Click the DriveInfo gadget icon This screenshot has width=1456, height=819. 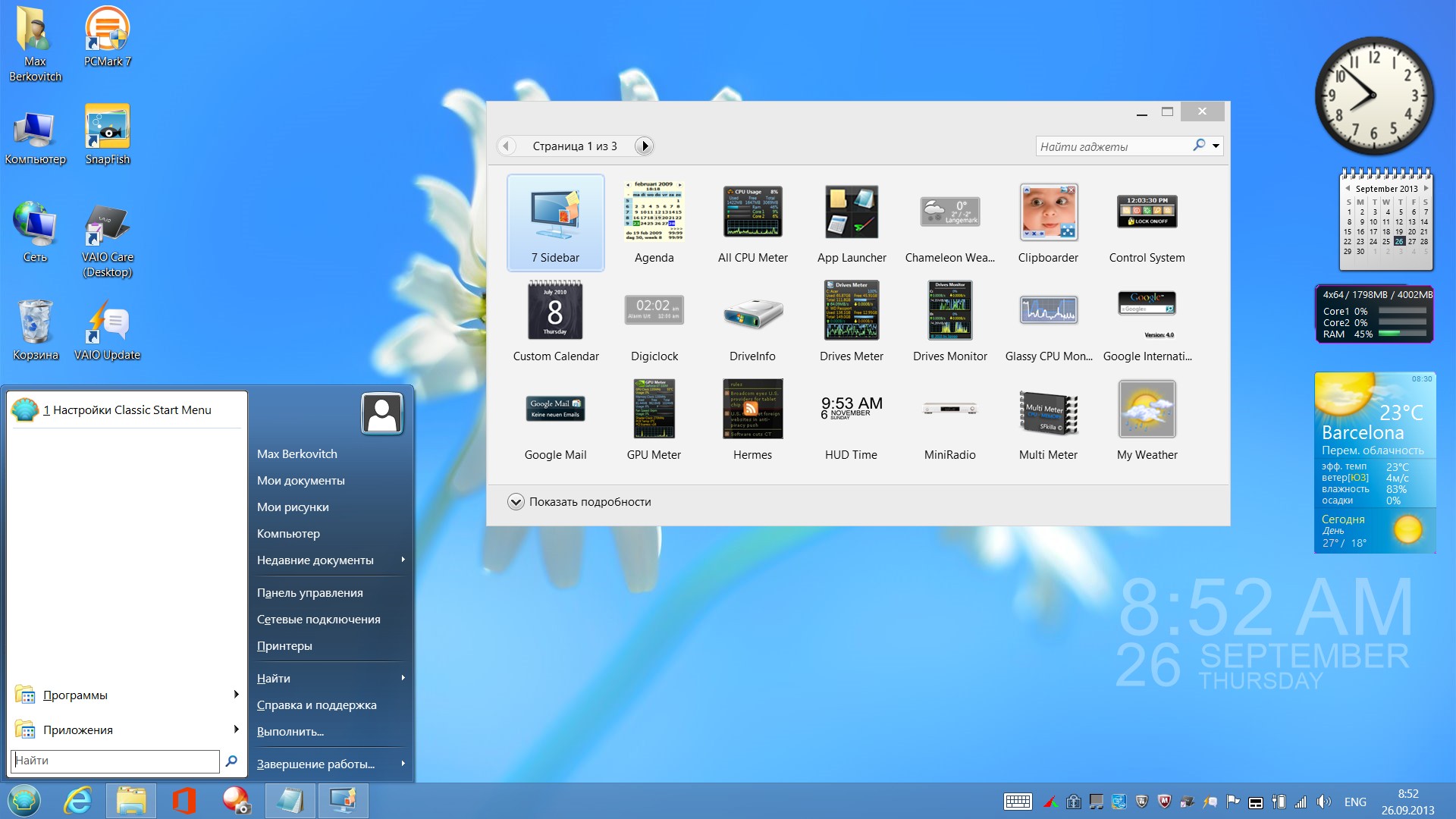tap(752, 312)
